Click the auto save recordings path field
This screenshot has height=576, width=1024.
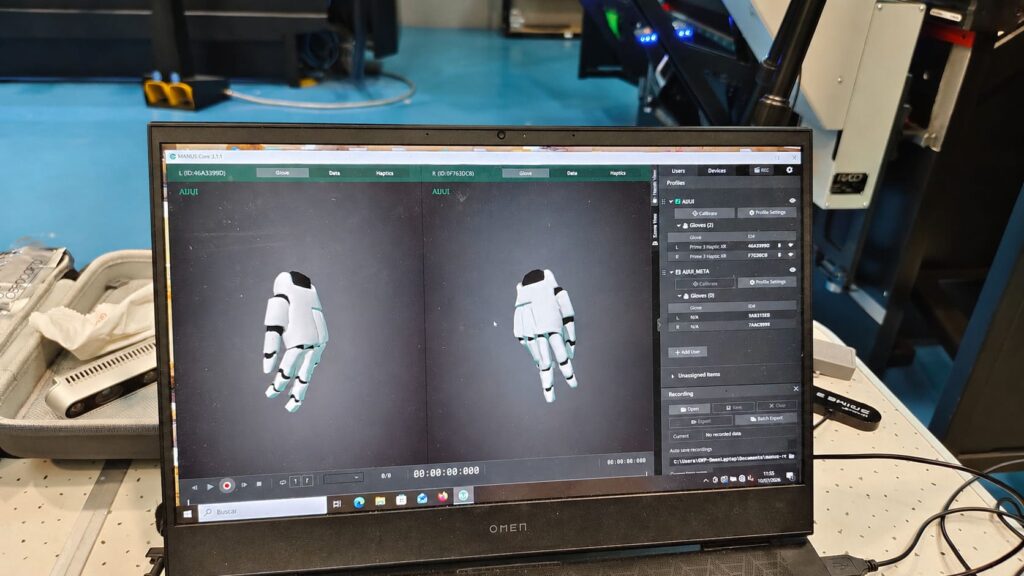[728, 459]
